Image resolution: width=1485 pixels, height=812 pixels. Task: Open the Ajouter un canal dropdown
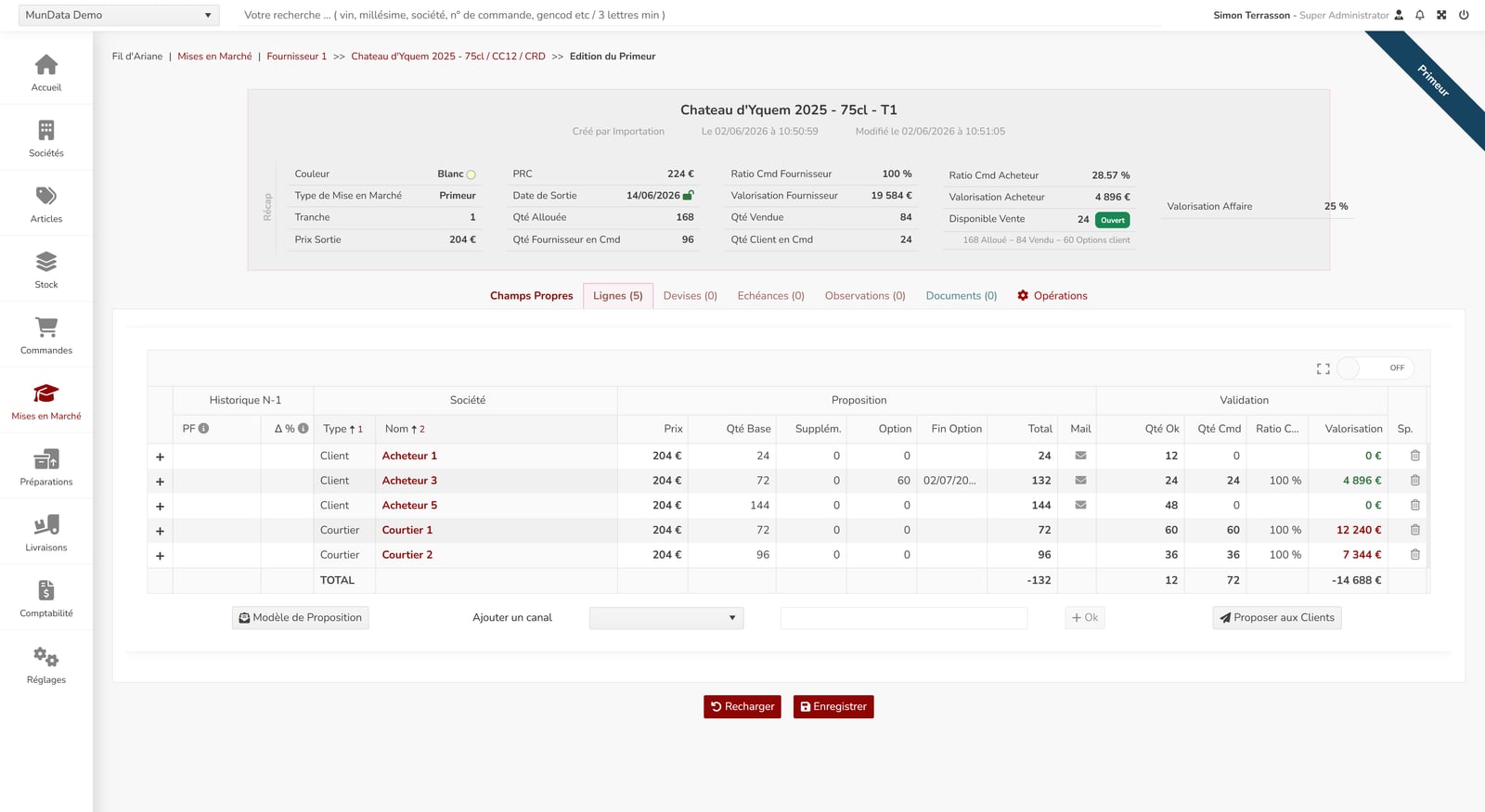pyautogui.click(x=666, y=618)
